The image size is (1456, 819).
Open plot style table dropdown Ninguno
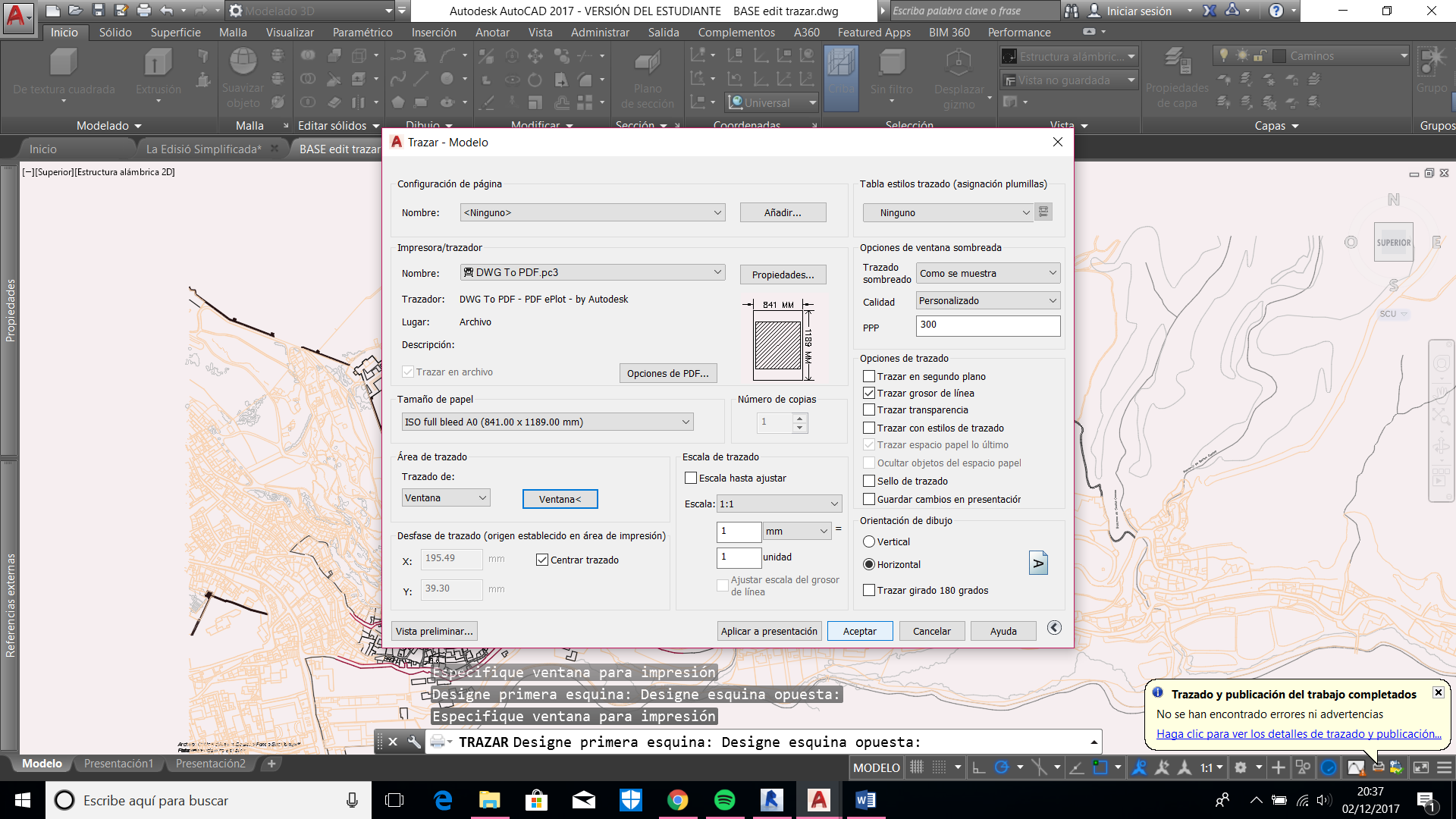pyautogui.click(x=948, y=212)
